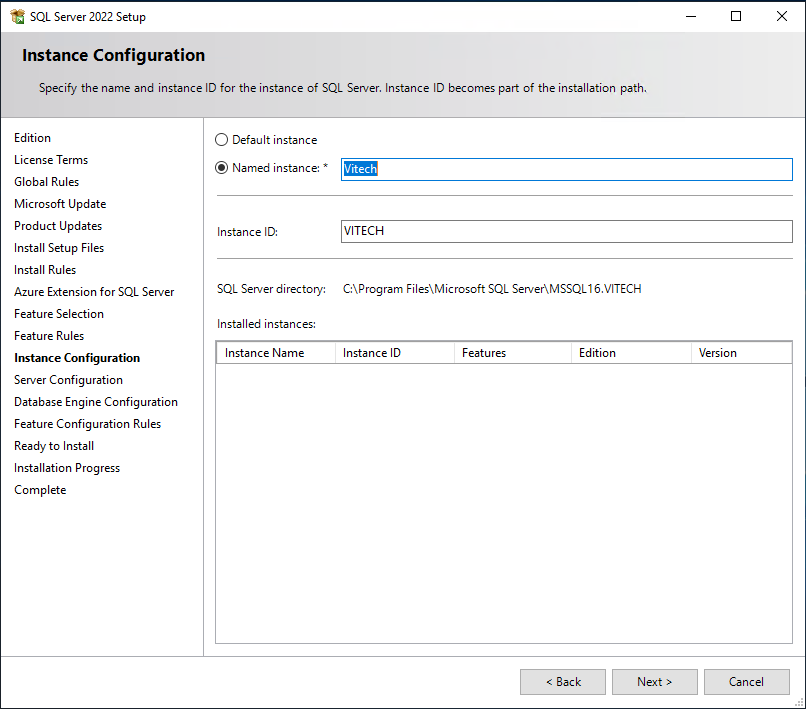Click the Back button
This screenshot has height=709, width=806.
point(562,682)
